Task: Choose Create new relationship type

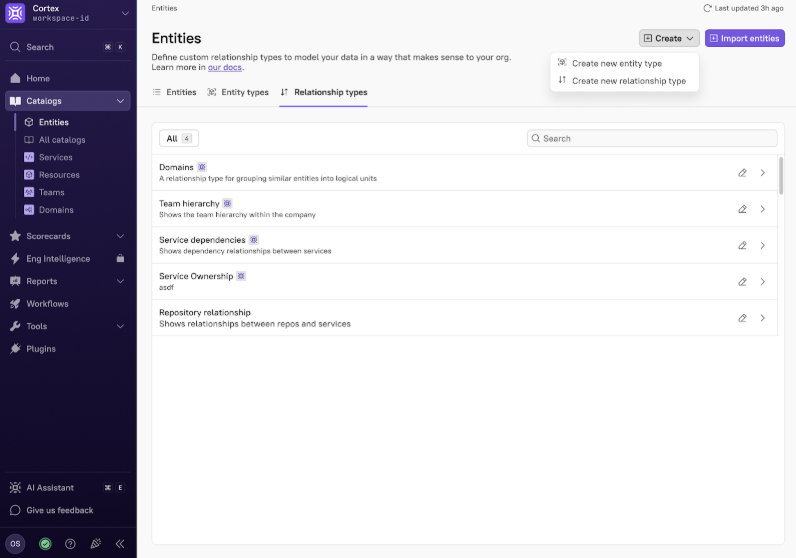Action: tap(628, 81)
